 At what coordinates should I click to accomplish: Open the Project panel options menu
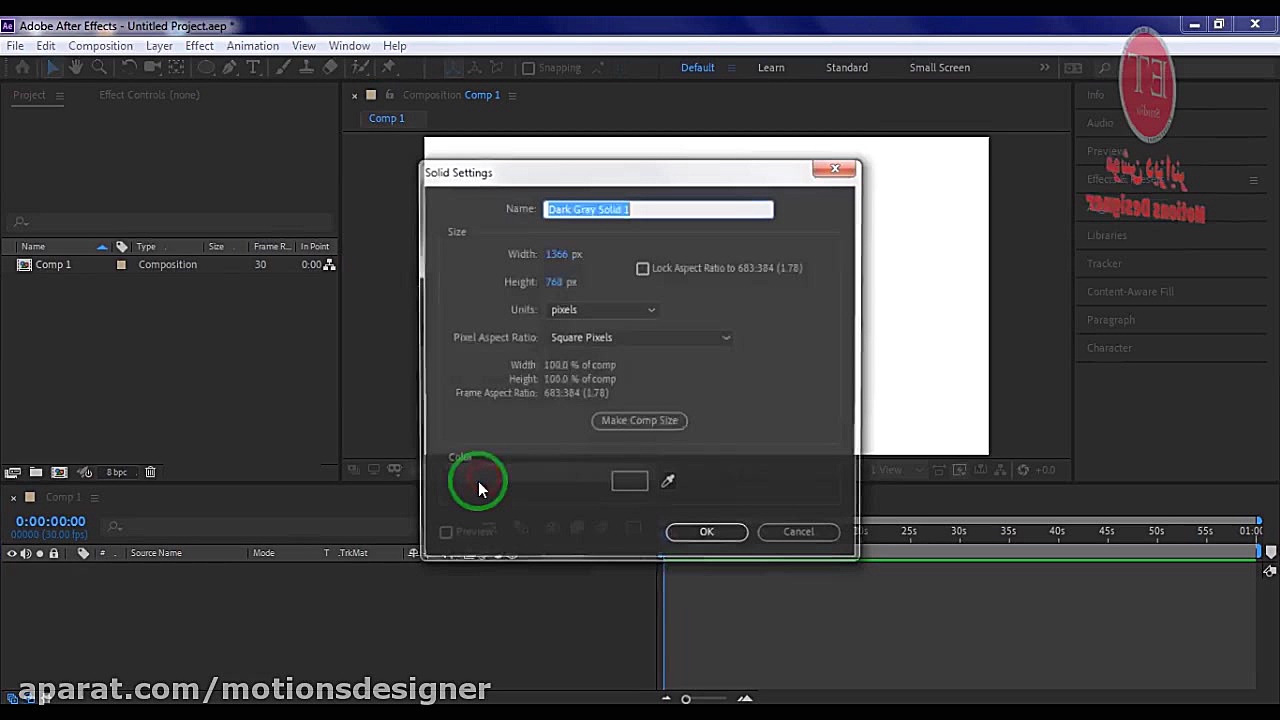coord(59,95)
